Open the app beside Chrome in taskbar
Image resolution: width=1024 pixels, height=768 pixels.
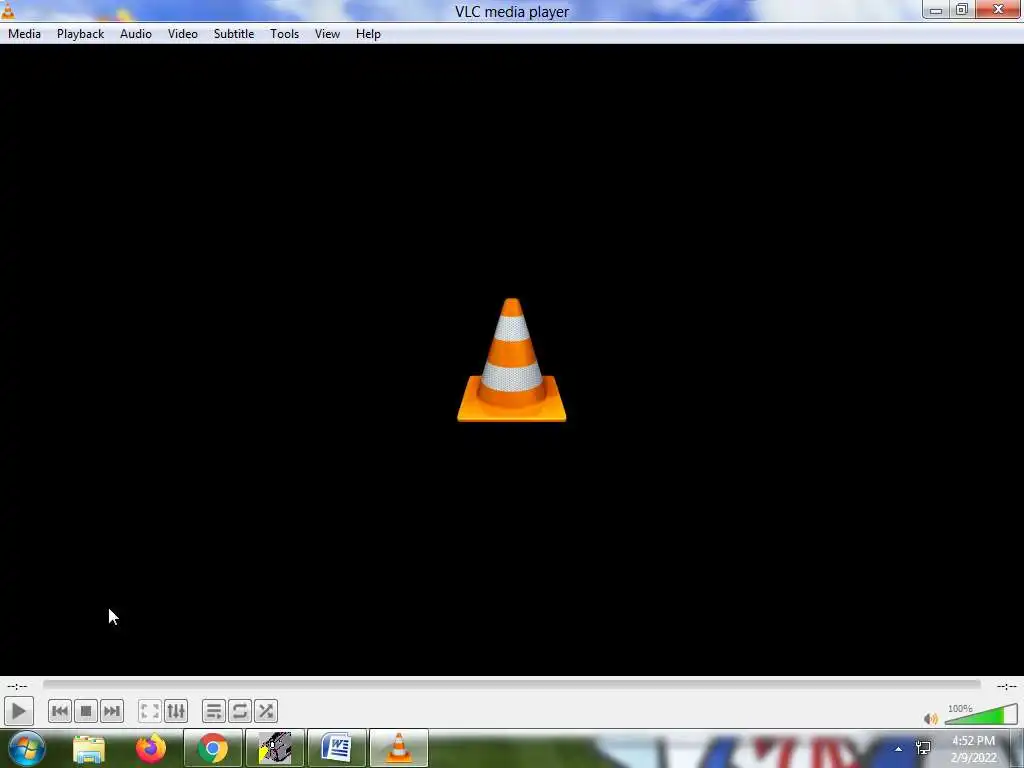point(275,748)
